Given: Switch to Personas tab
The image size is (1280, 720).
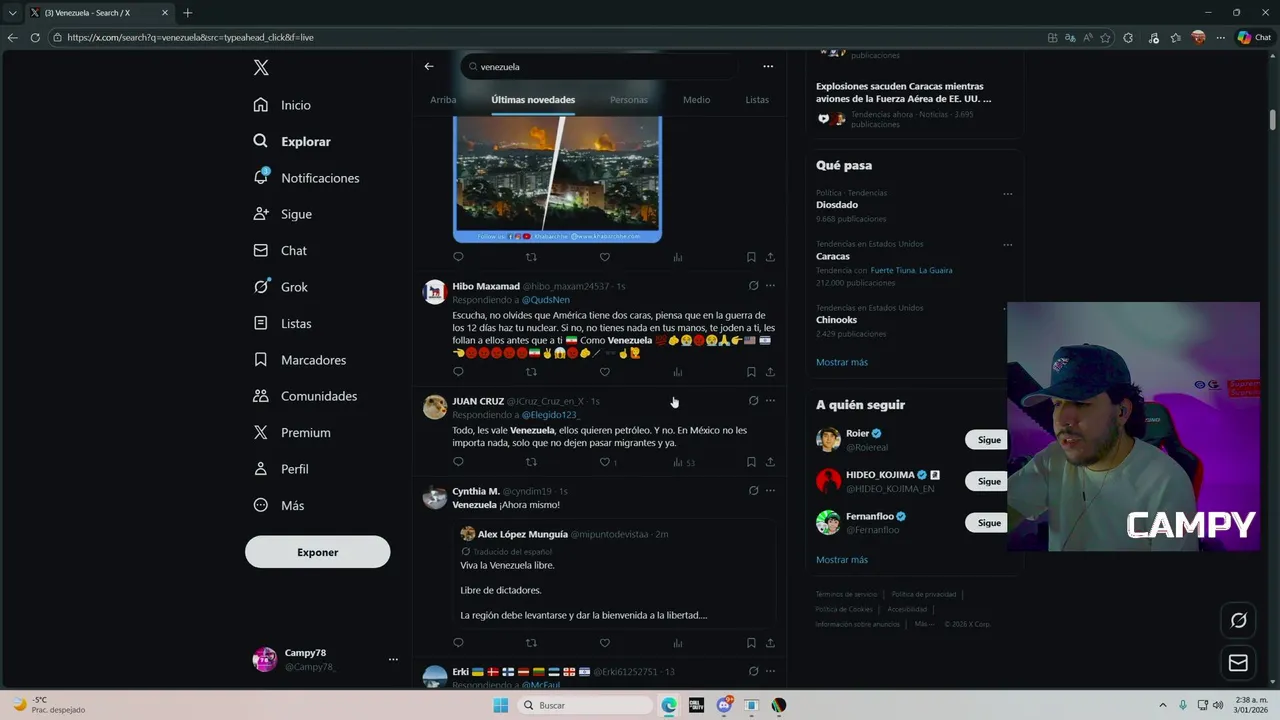Looking at the screenshot, I should click(629, 100).
